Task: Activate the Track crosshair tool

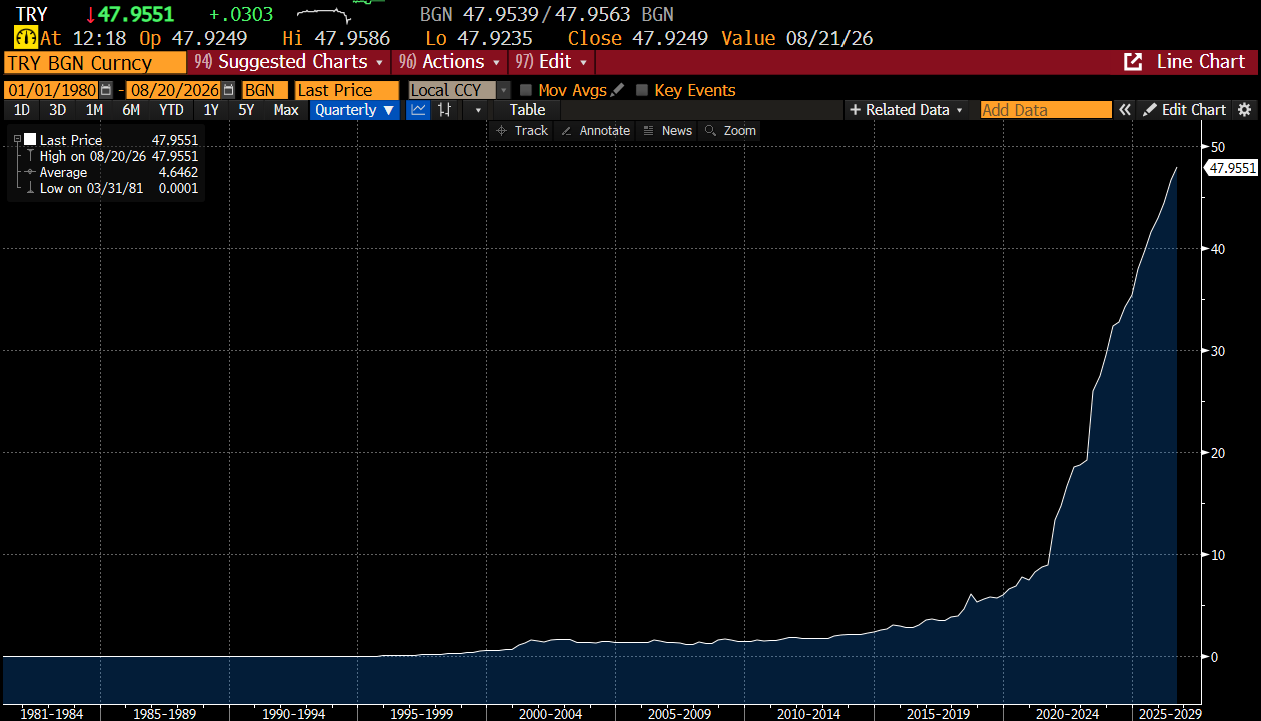Action: tap(522, 131)
